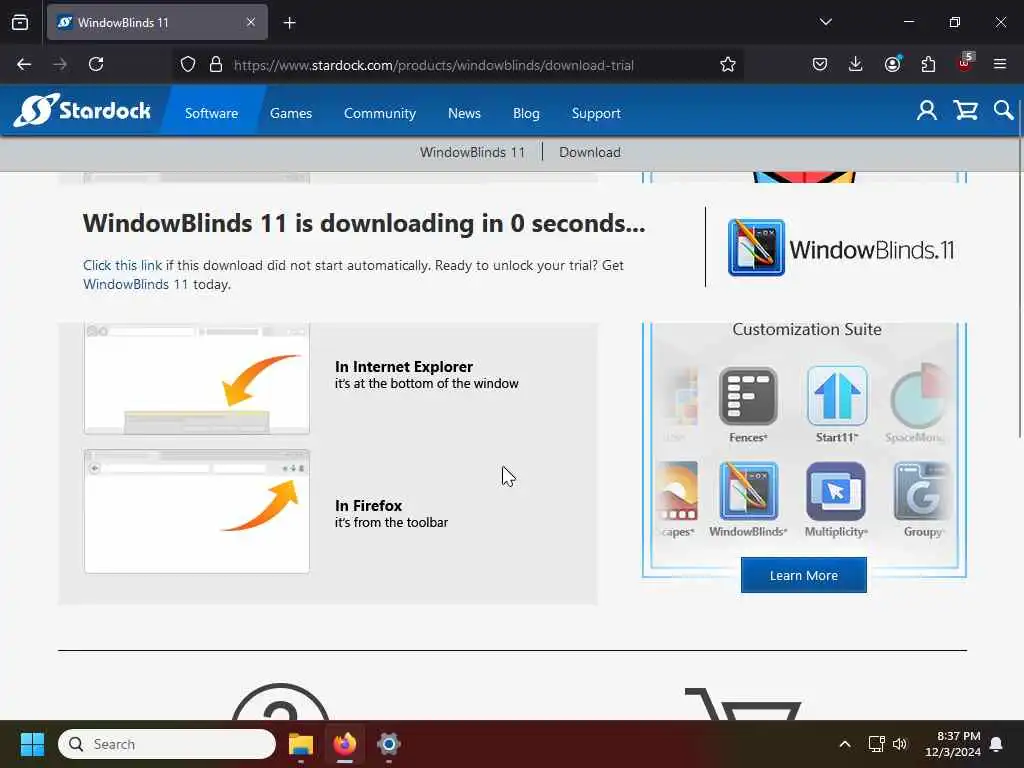Click the WindowBlinds.11 product logo
Image resolution: width=1024 pixels, height=768 pixels.
[x=841, y=248]
